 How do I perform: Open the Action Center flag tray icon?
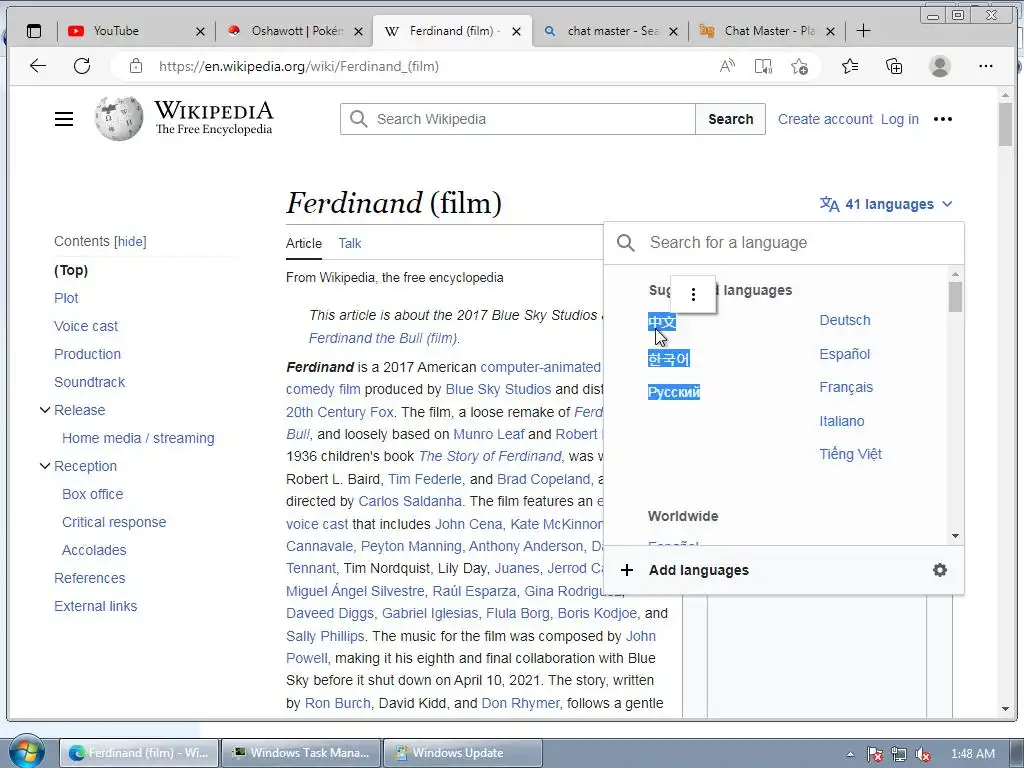874,754
